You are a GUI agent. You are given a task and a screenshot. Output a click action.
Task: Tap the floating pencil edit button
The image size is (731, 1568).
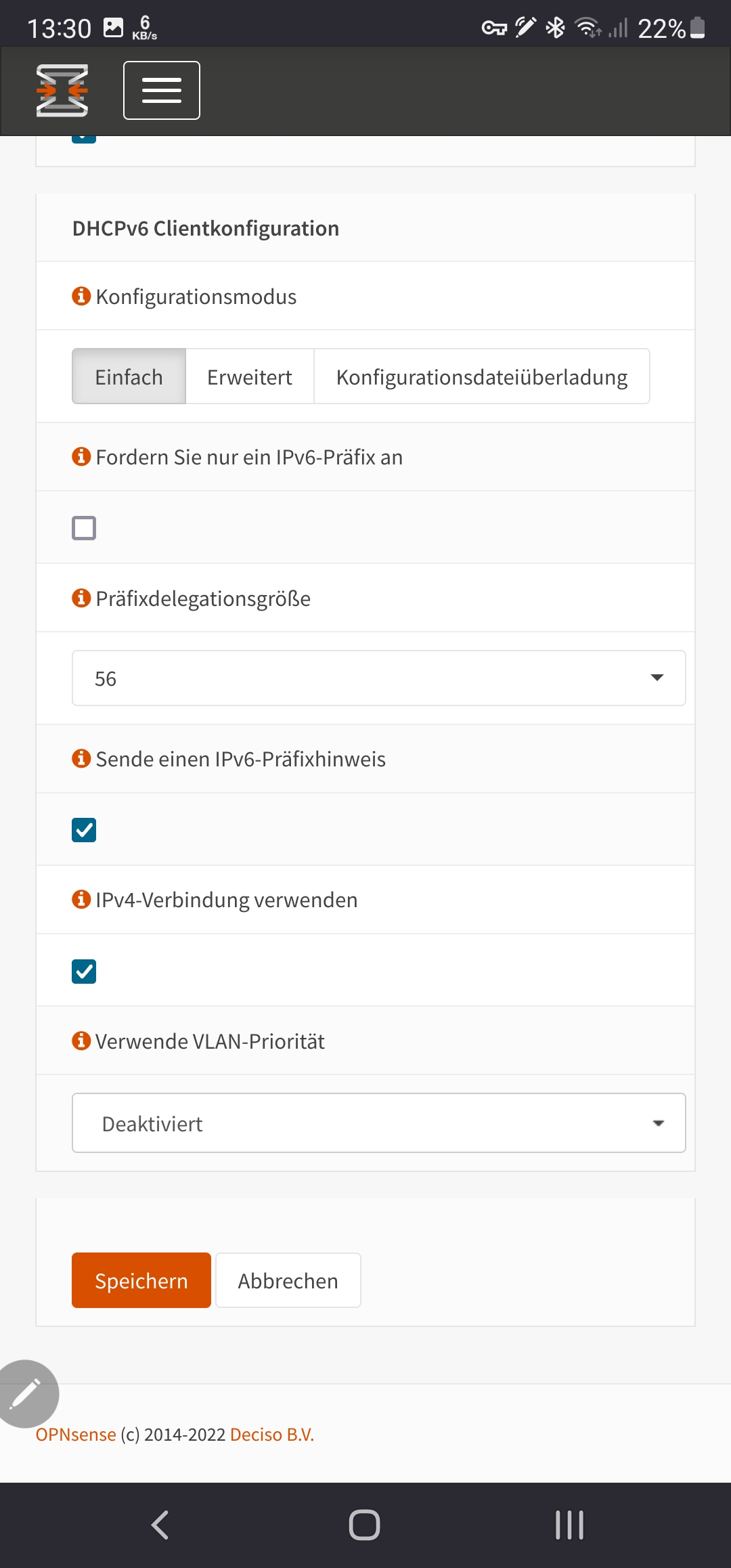tap(26, 1394)
